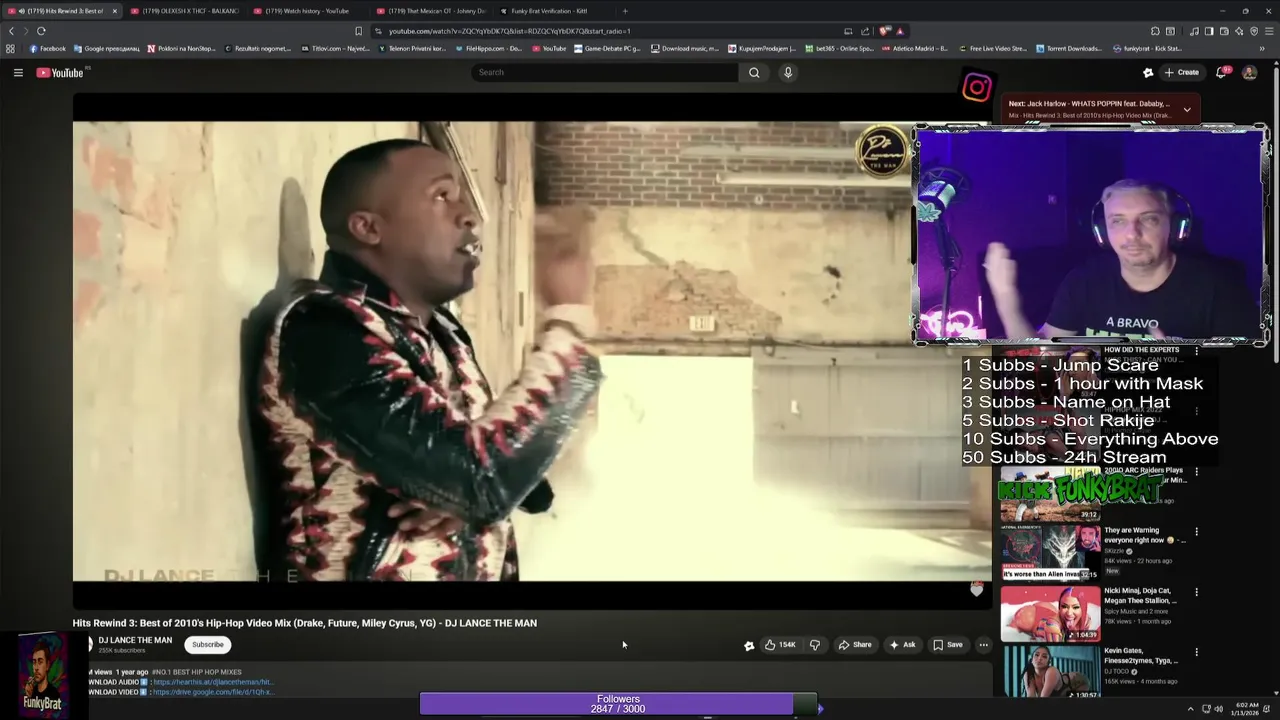Open the hearthis.at download audio link
The height and width of the screenshot is (720, 1280).
(x=213, y=682)
